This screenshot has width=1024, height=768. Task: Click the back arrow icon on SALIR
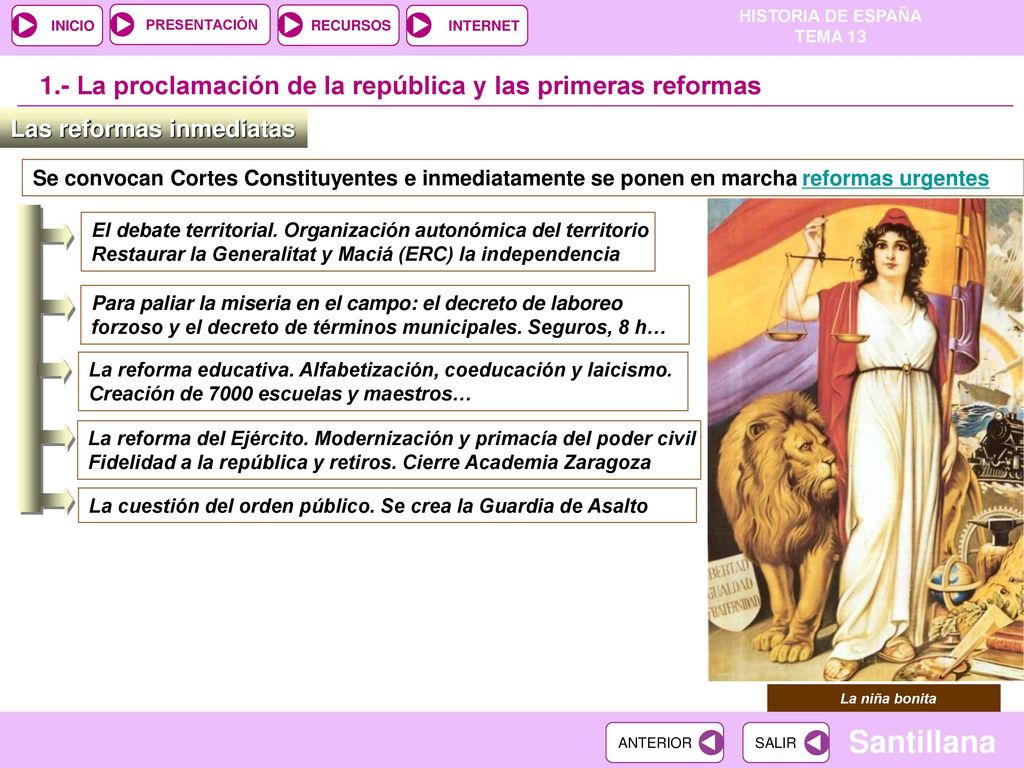point(816,743)
